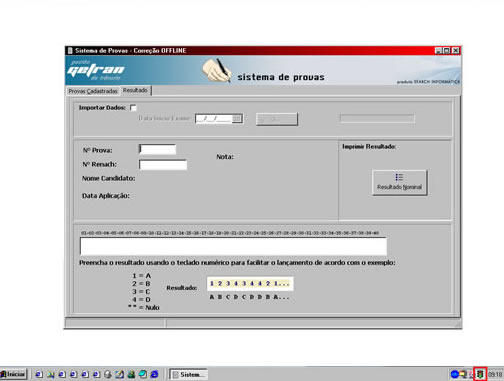Click the long answers entry field
The width and height of the screenshot is (504, 381).
(x=233, y=246)
